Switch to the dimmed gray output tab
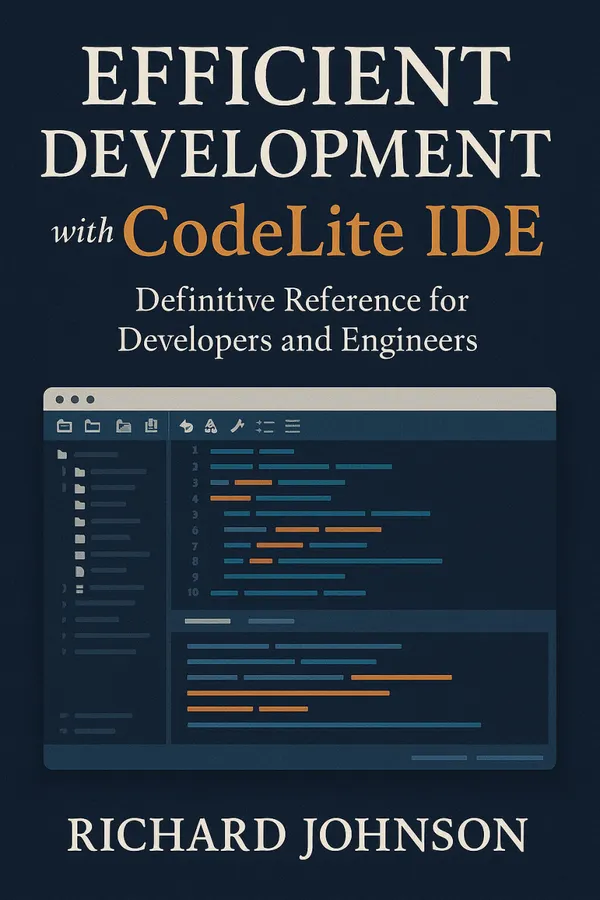 click(x=271, y=621)
